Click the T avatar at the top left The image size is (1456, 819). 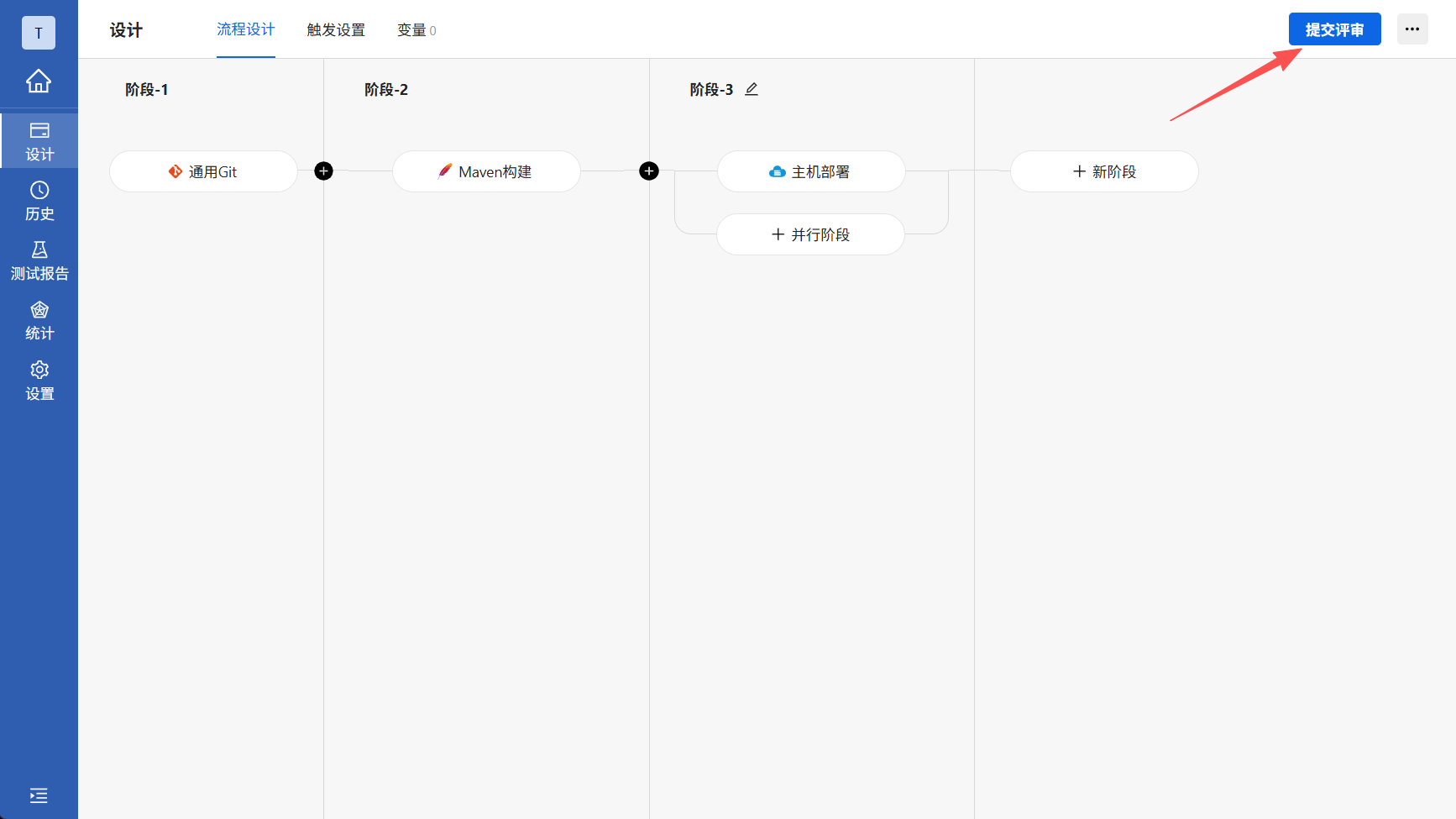(39, 33)
